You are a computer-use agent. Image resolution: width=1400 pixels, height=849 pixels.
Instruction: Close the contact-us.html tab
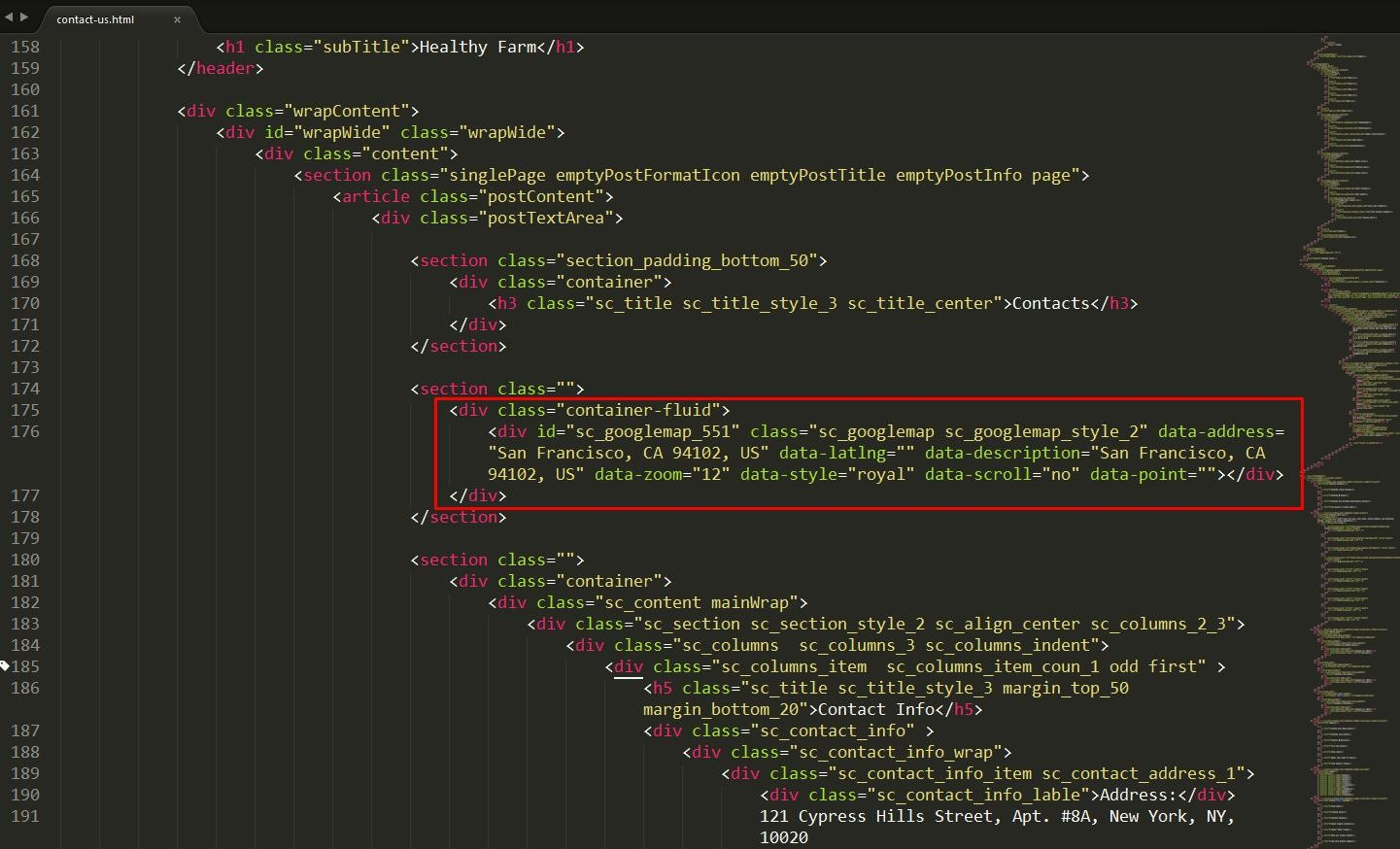(x=177, y=19)
